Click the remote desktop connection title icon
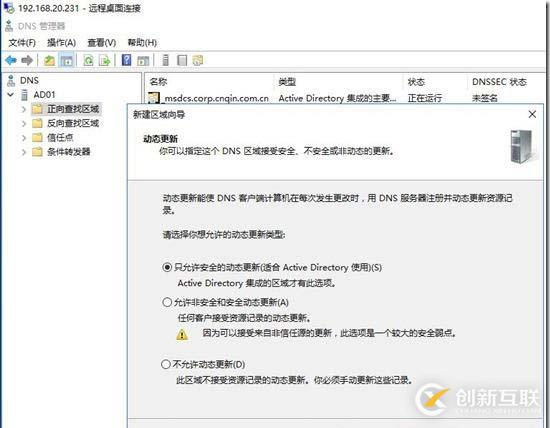This screenshot has height=428, width=550. click(9, 8)
